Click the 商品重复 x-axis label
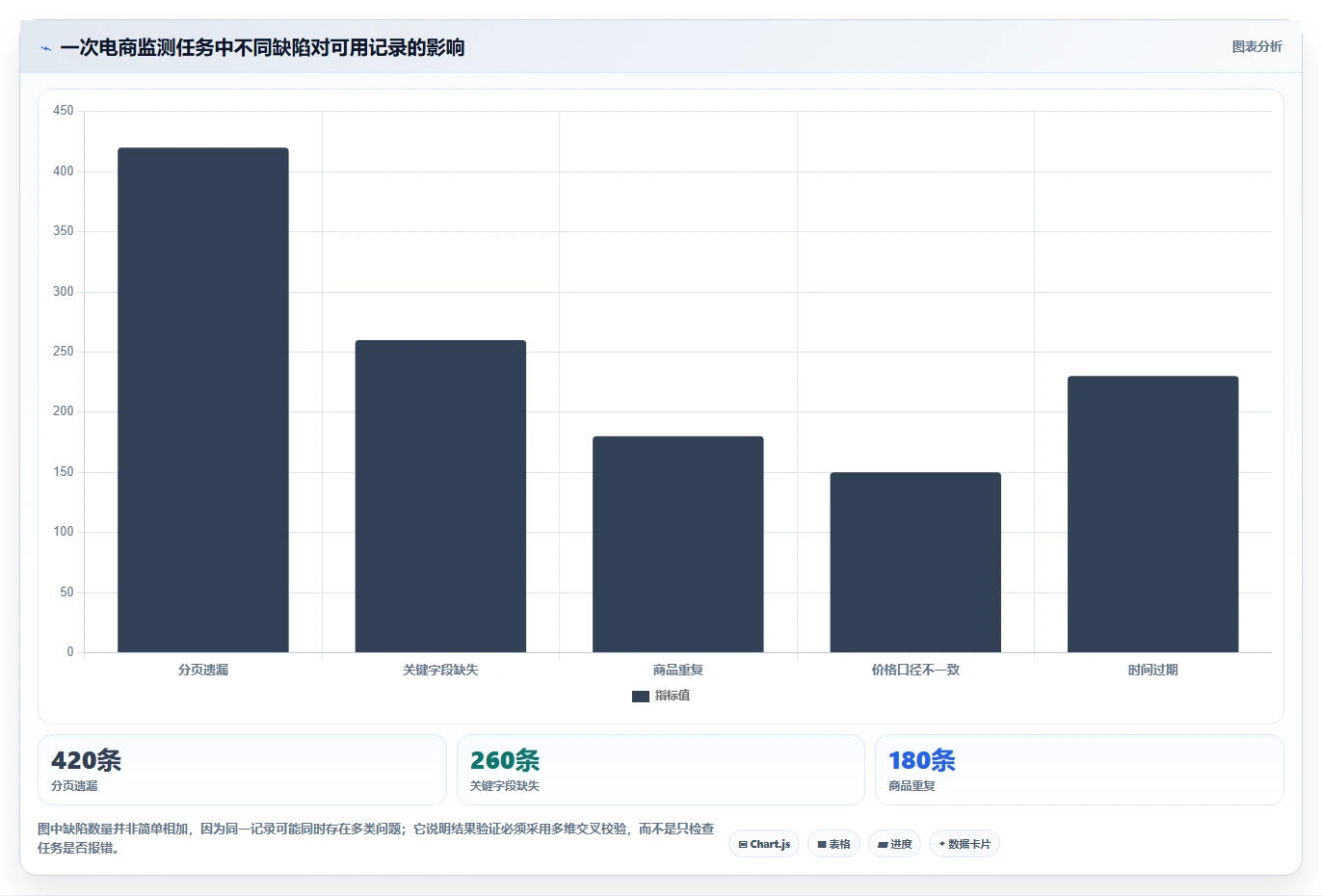 click(x=678, y=670)
